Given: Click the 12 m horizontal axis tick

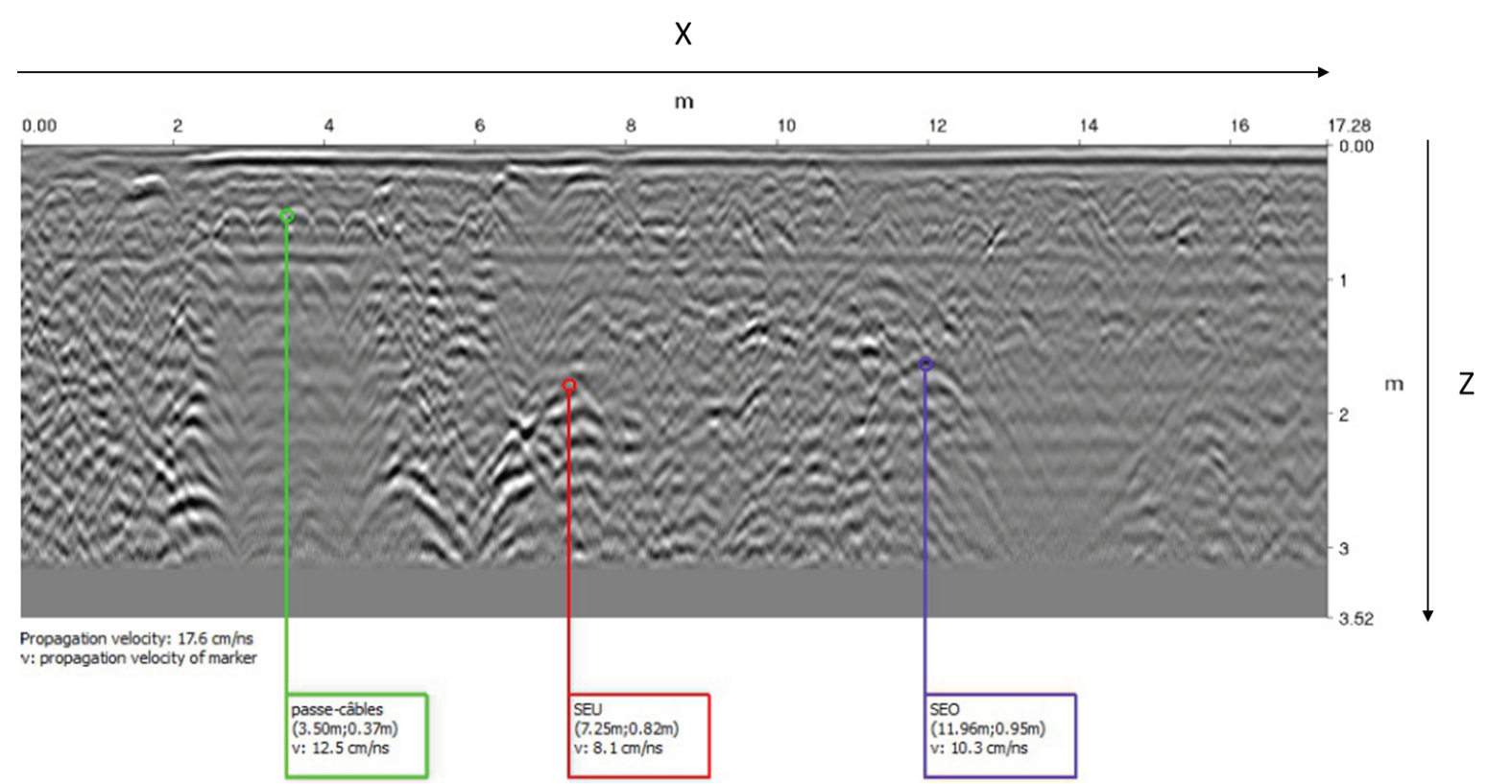Looking at the screenshot, I should click(x=937, y=126).
